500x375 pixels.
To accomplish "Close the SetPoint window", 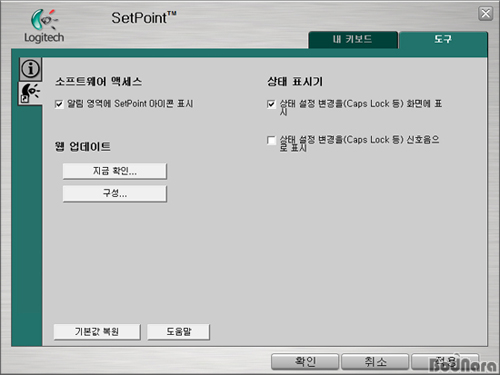I will [x=486, y=14].
